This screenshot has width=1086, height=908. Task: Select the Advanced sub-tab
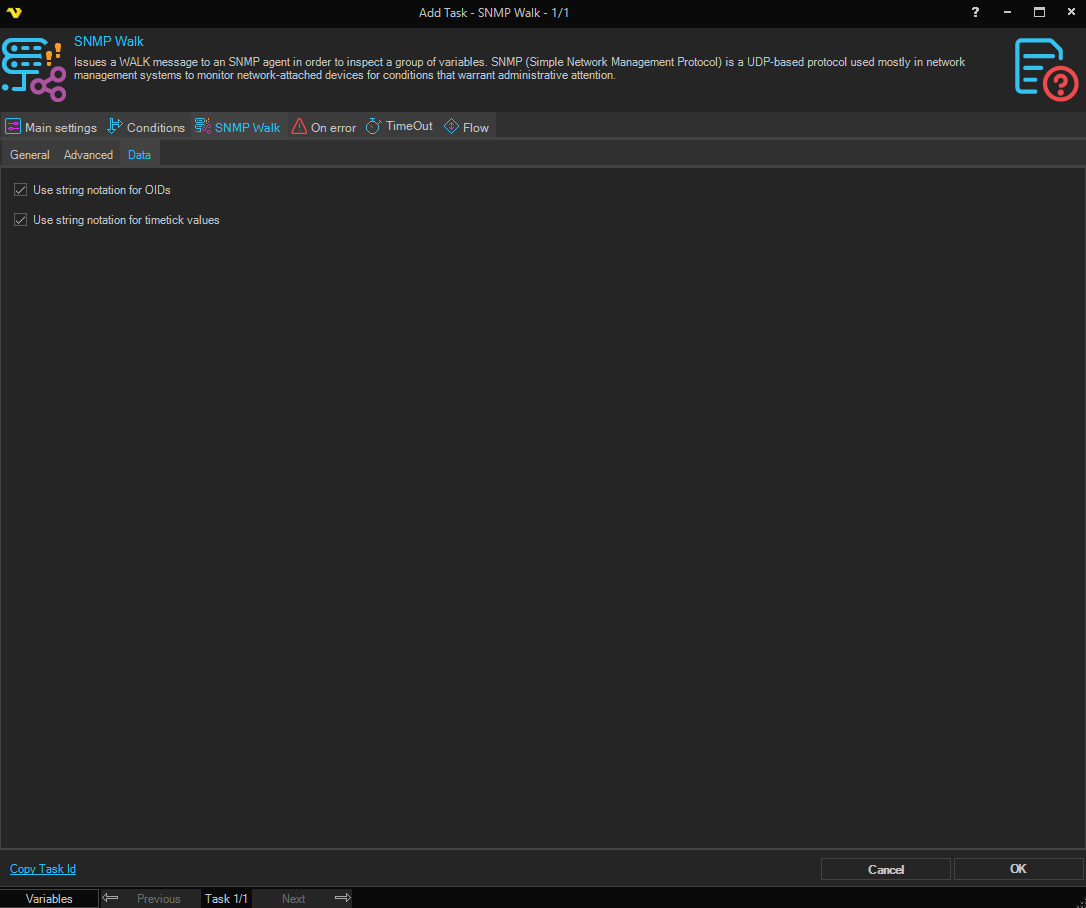pyautogui.click(x=88, y=155)
